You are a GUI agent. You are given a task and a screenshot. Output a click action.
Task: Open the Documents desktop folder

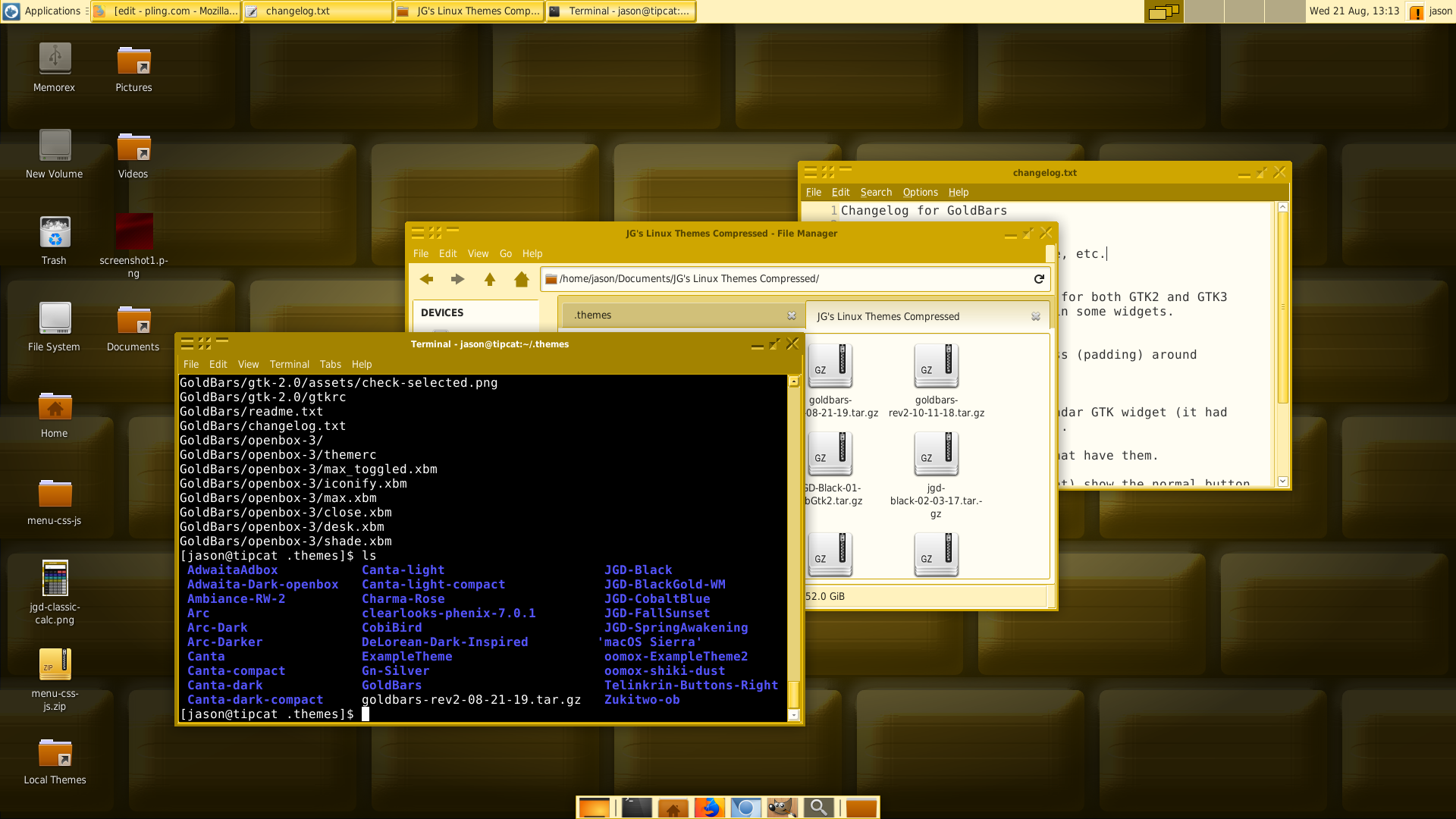tap(133, 319)
